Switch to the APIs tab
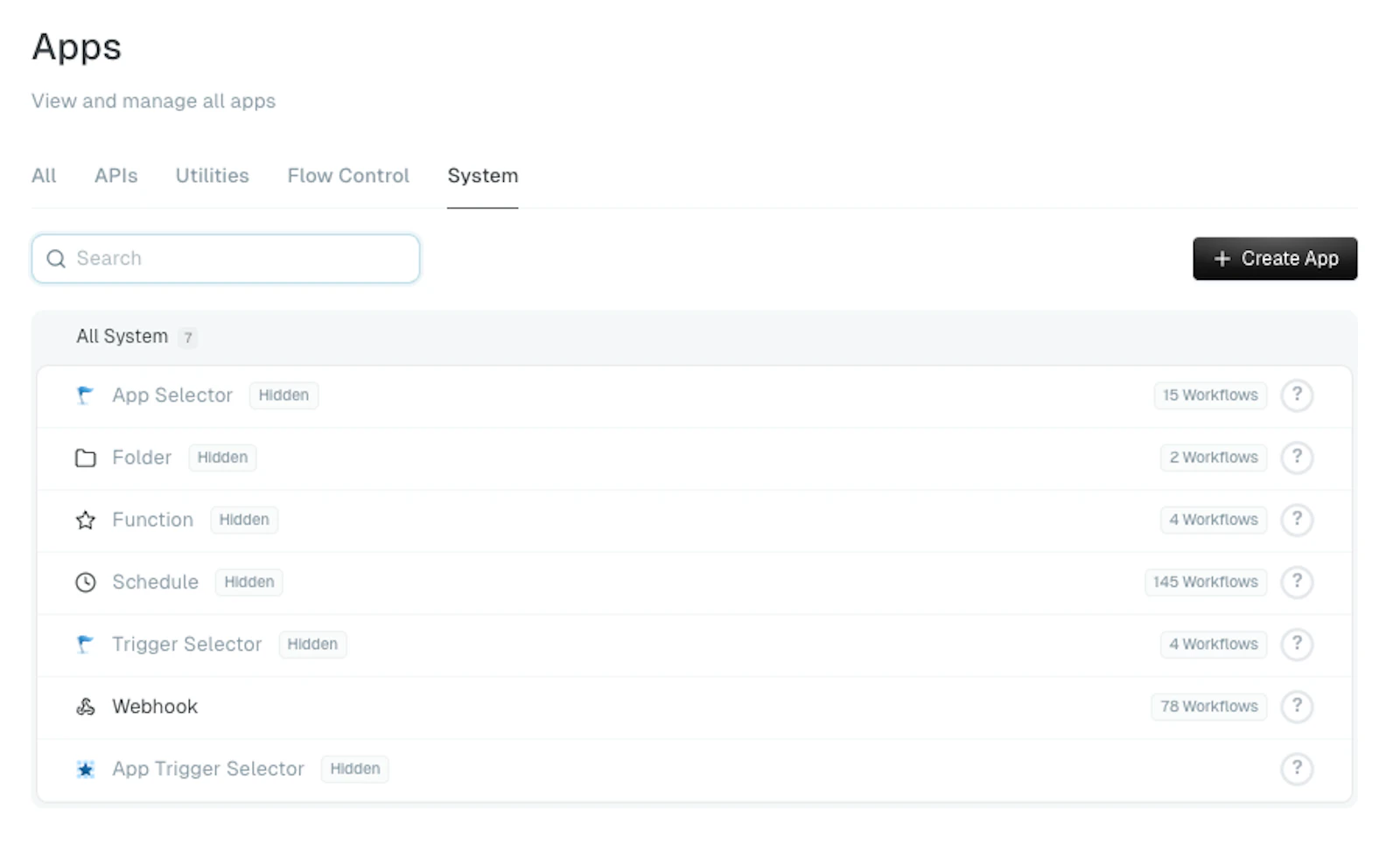 coord(116,176)
